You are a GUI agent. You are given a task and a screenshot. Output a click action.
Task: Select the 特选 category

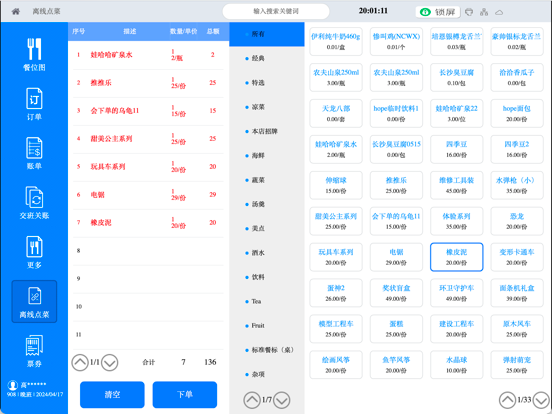(267, 83)
